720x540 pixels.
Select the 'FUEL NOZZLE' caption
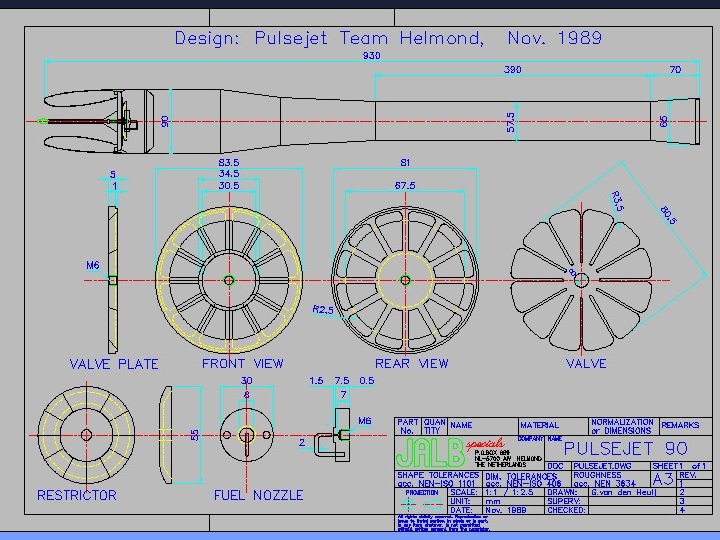[x=259, y=495]
